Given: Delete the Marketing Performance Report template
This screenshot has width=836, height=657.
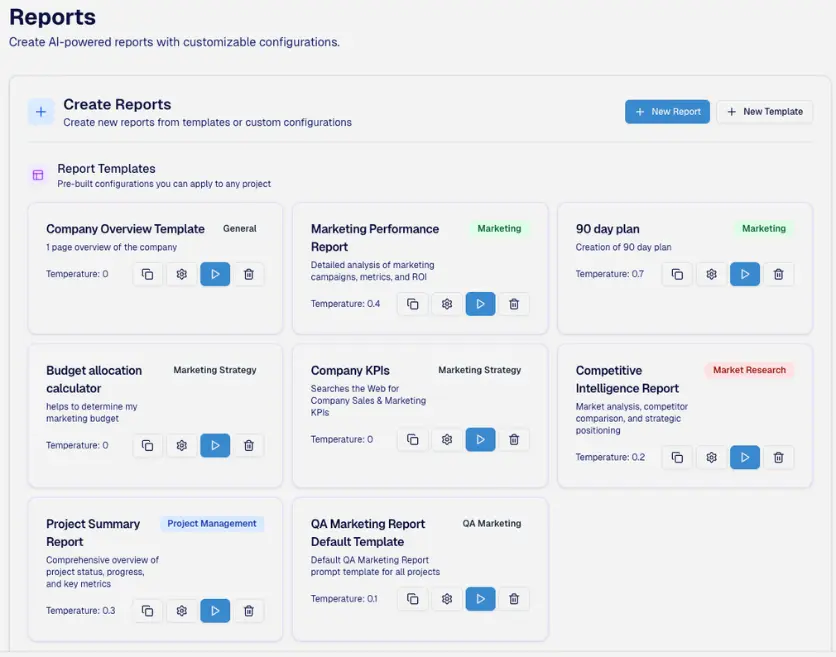Looking at the screenshot, I should 514,304.
